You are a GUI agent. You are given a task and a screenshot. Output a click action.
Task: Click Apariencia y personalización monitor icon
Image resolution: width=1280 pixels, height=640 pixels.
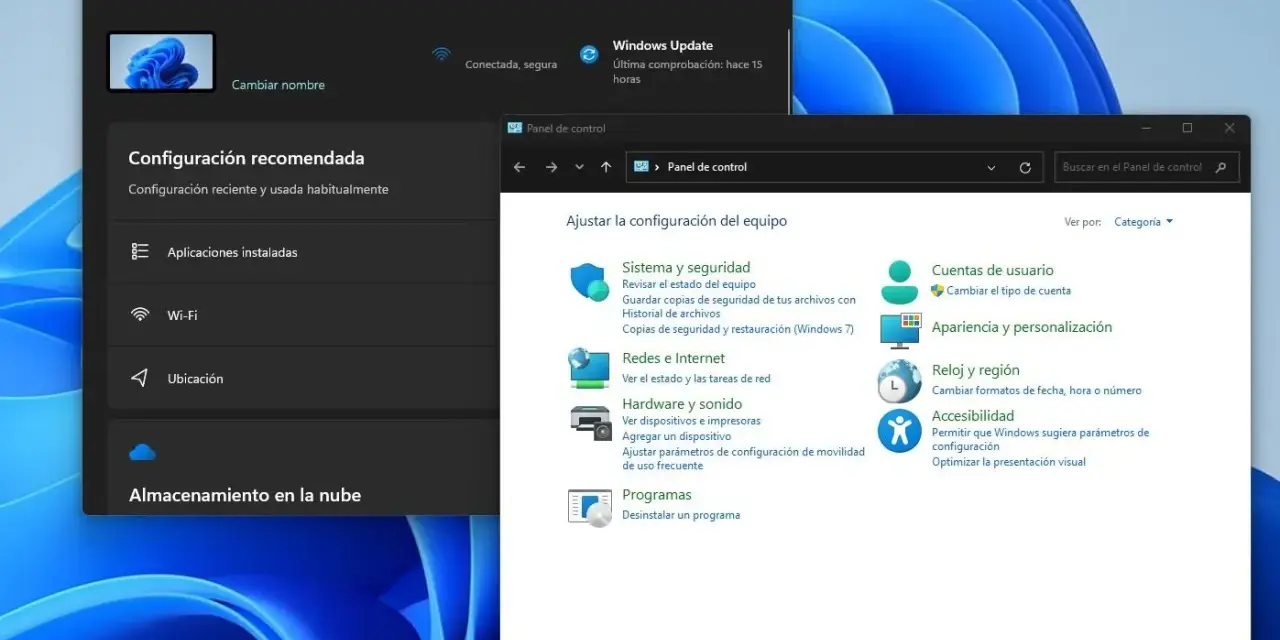pos(900,329)
